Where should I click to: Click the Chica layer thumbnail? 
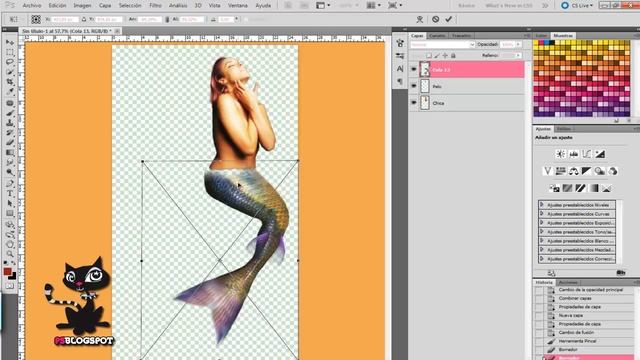click(425, 103)
